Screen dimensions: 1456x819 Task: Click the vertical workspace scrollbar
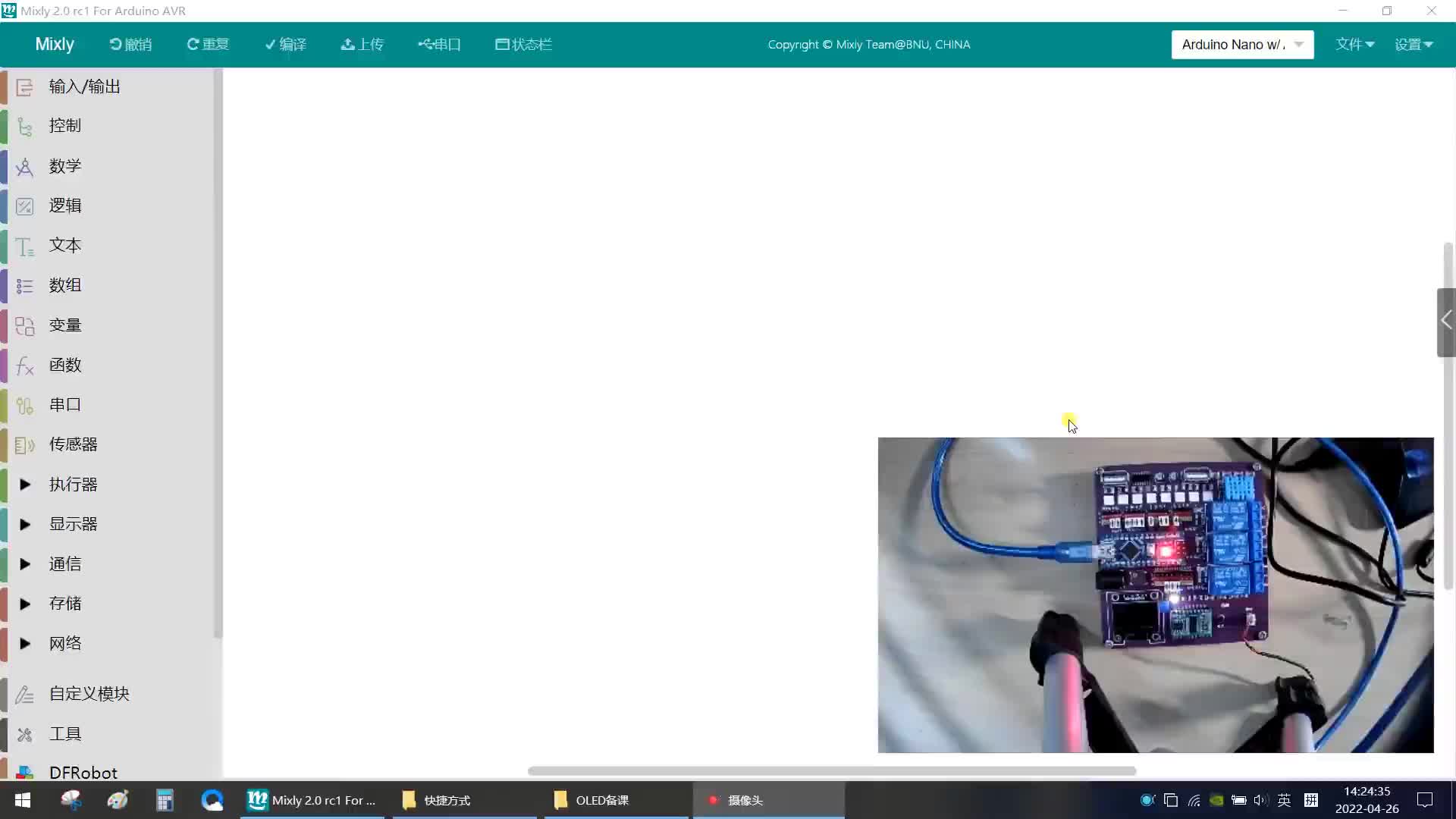(x=1448, y=416)
